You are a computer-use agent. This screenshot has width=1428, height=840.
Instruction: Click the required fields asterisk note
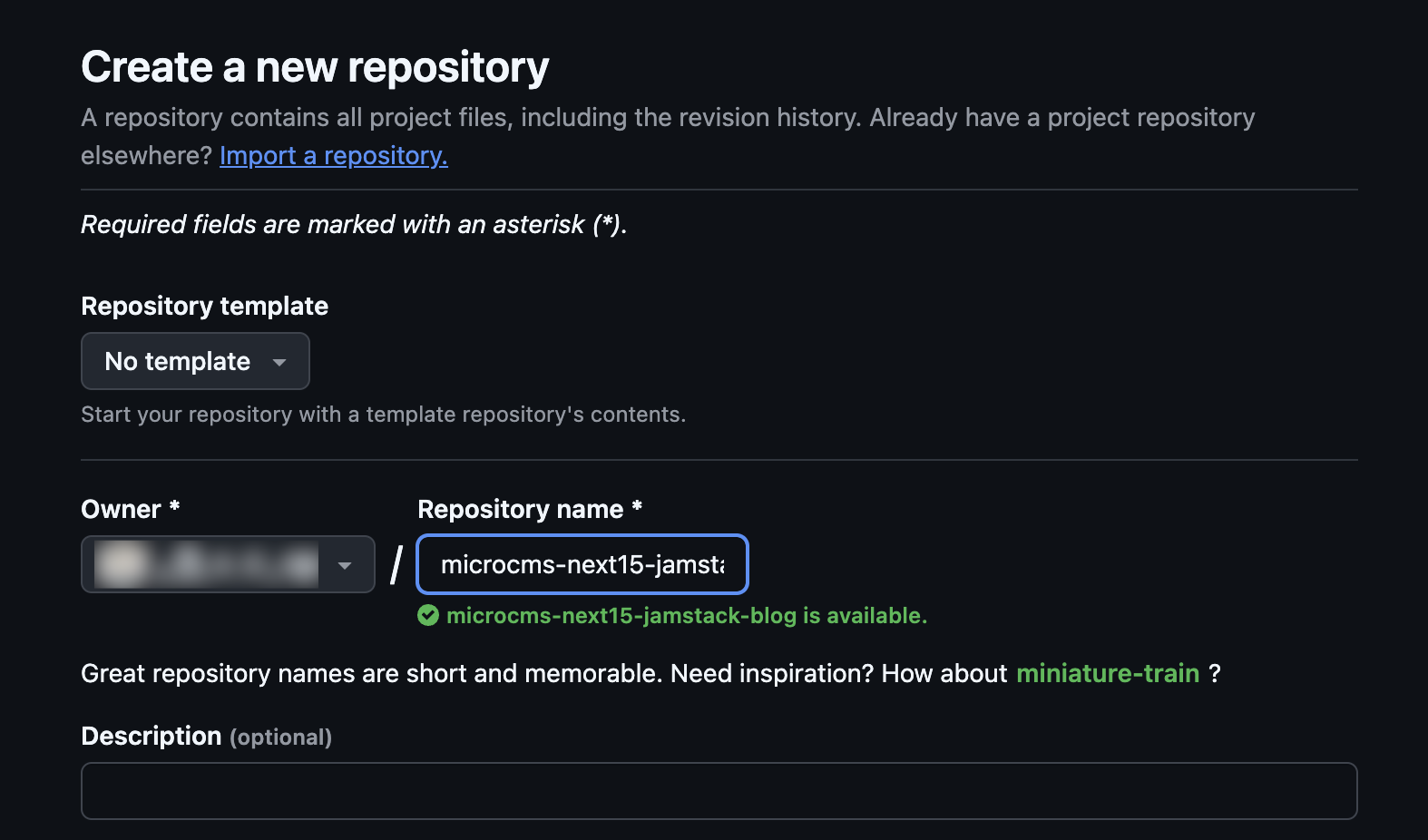coord(354,225)
